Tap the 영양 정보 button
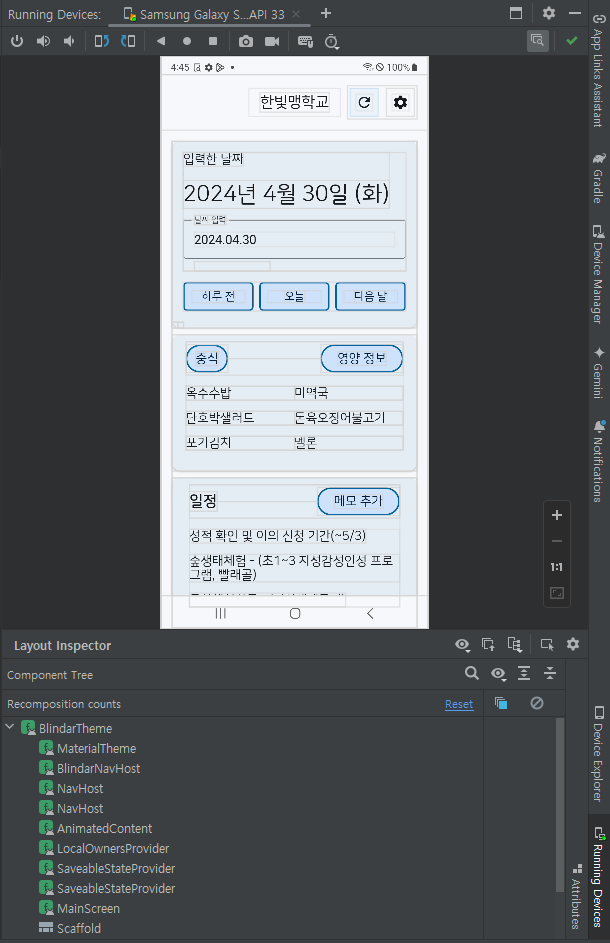Viewport: 610px width, 943px height. 361,358
